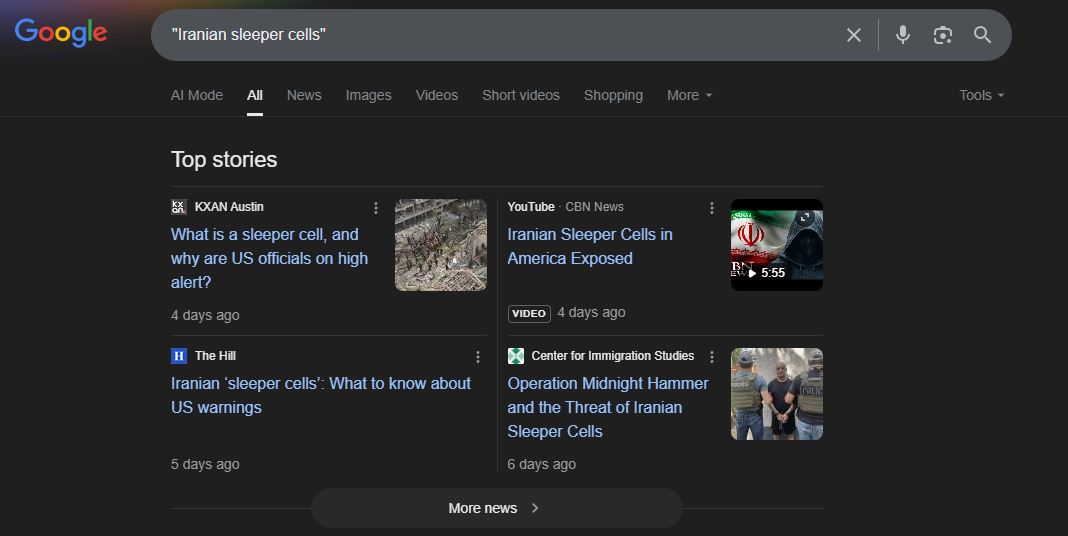Open options menu for Center for Immigration Studies story
Viewport: 1068px width, 536px height.
tap(712, 357)
